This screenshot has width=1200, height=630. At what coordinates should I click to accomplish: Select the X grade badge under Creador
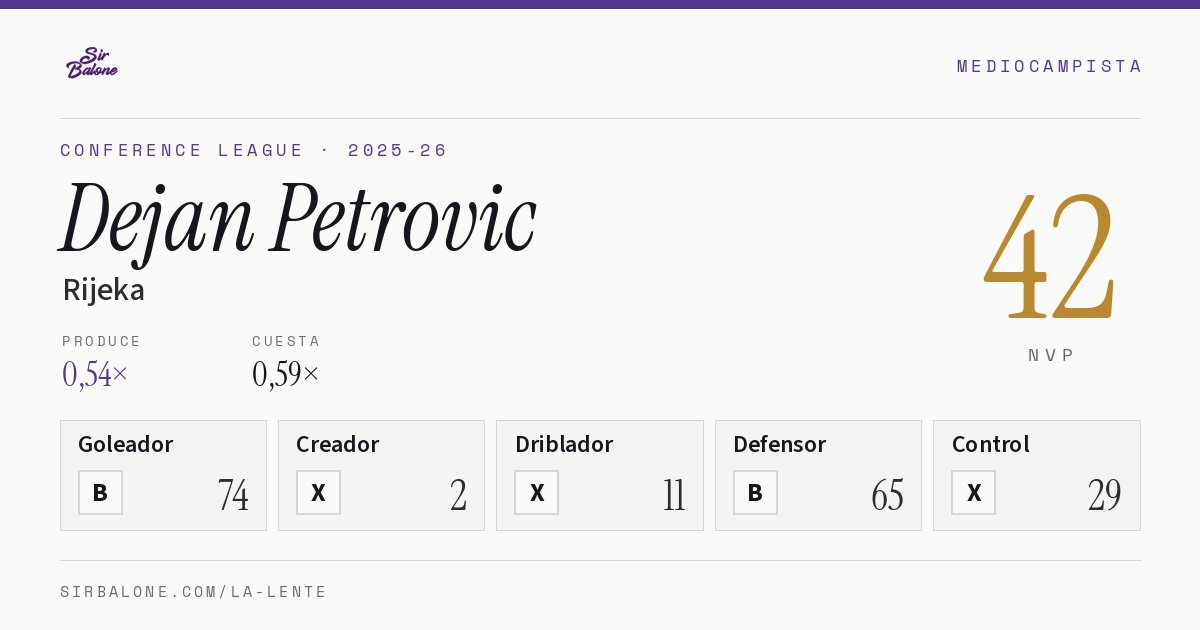tap(318, 492)
